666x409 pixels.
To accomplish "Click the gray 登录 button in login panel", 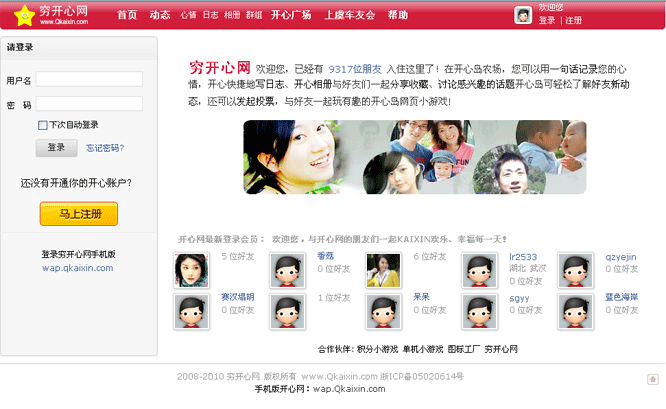I will (x=56, y=148).
